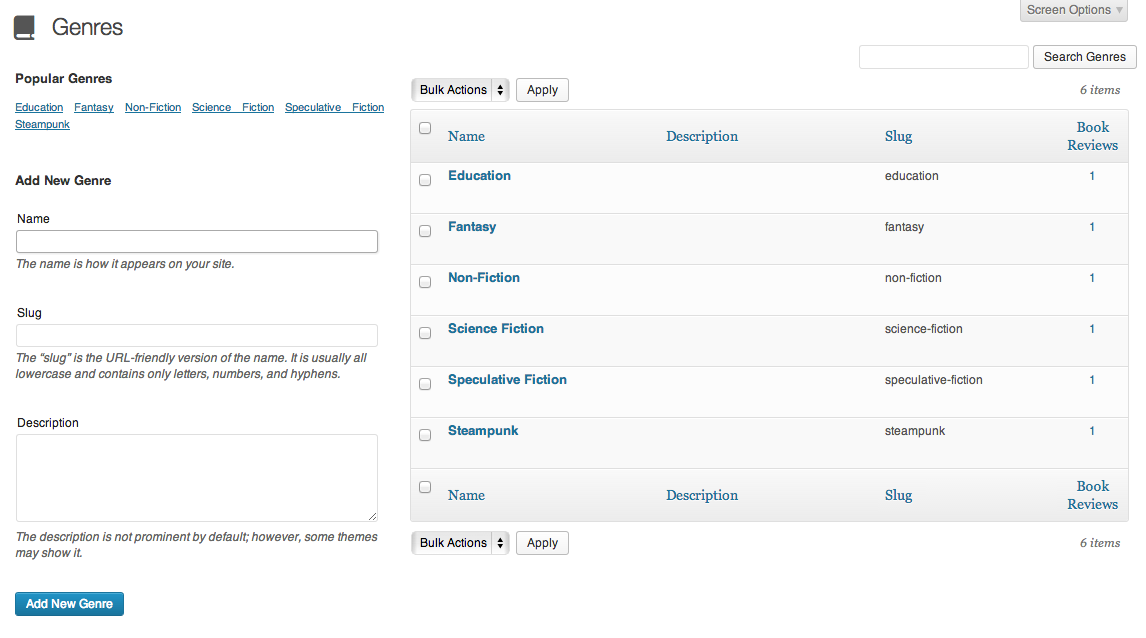Open book review count for Non-Fiction row
This screenshot has height=638, width=1146.
[x=1092, y=278]
